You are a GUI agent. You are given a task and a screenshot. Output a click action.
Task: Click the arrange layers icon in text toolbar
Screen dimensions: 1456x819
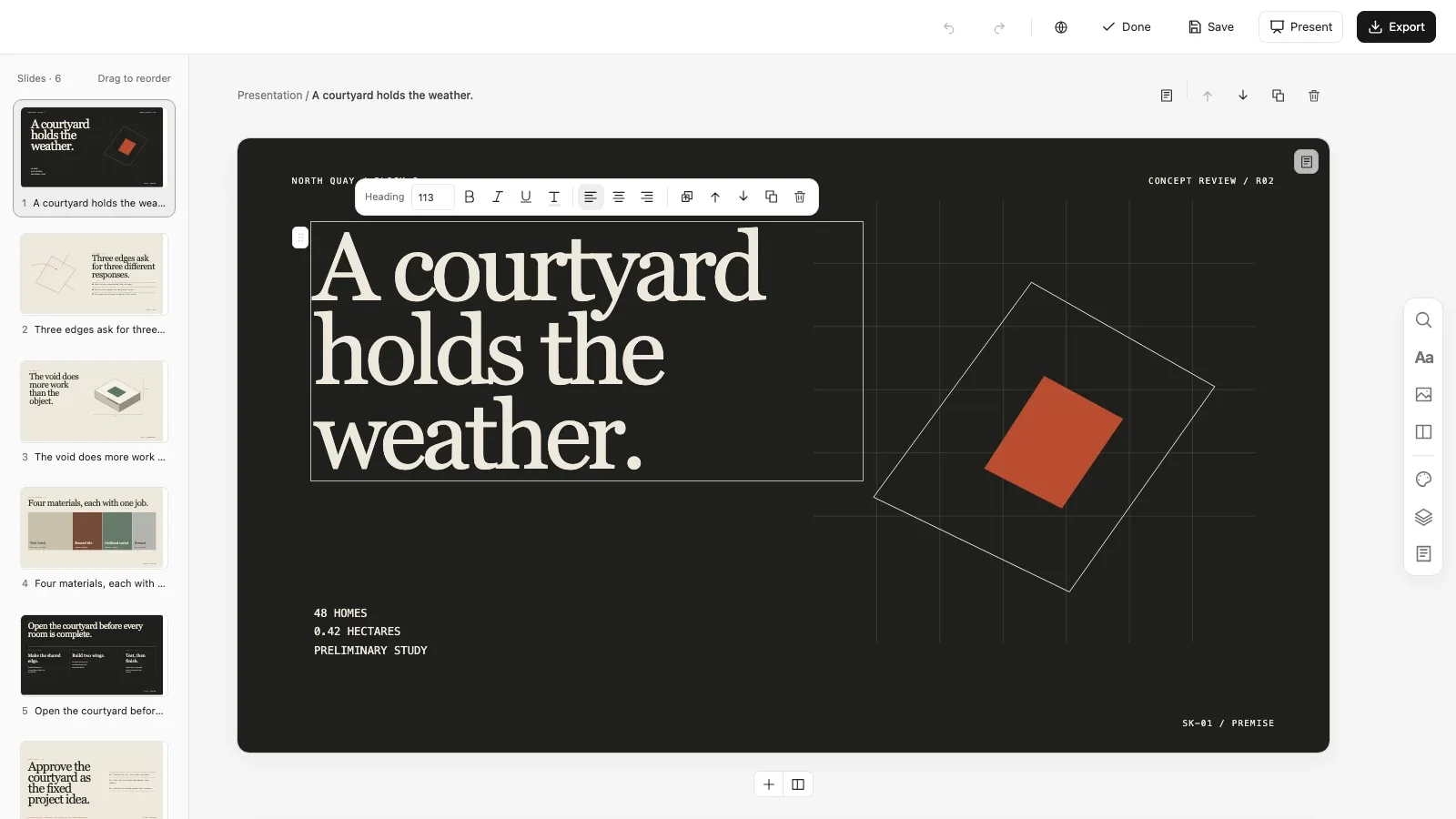[687, 197]
